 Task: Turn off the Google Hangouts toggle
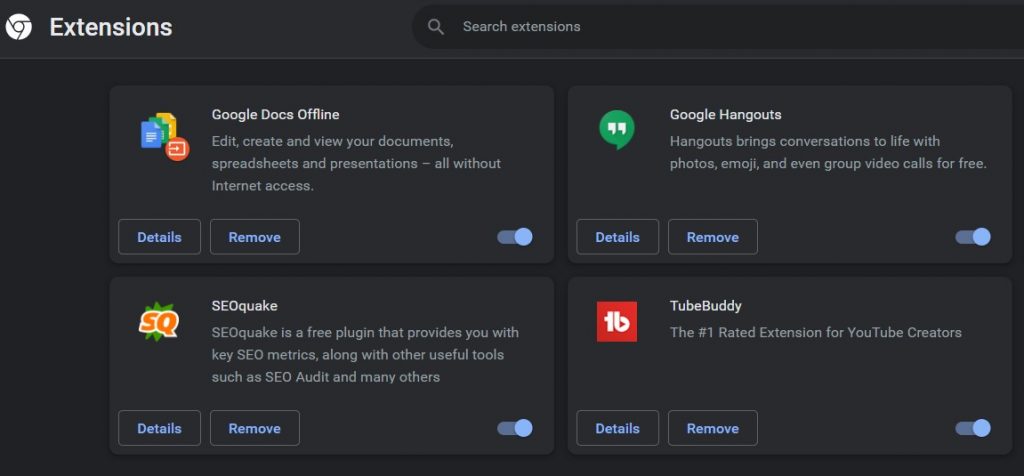973,237
